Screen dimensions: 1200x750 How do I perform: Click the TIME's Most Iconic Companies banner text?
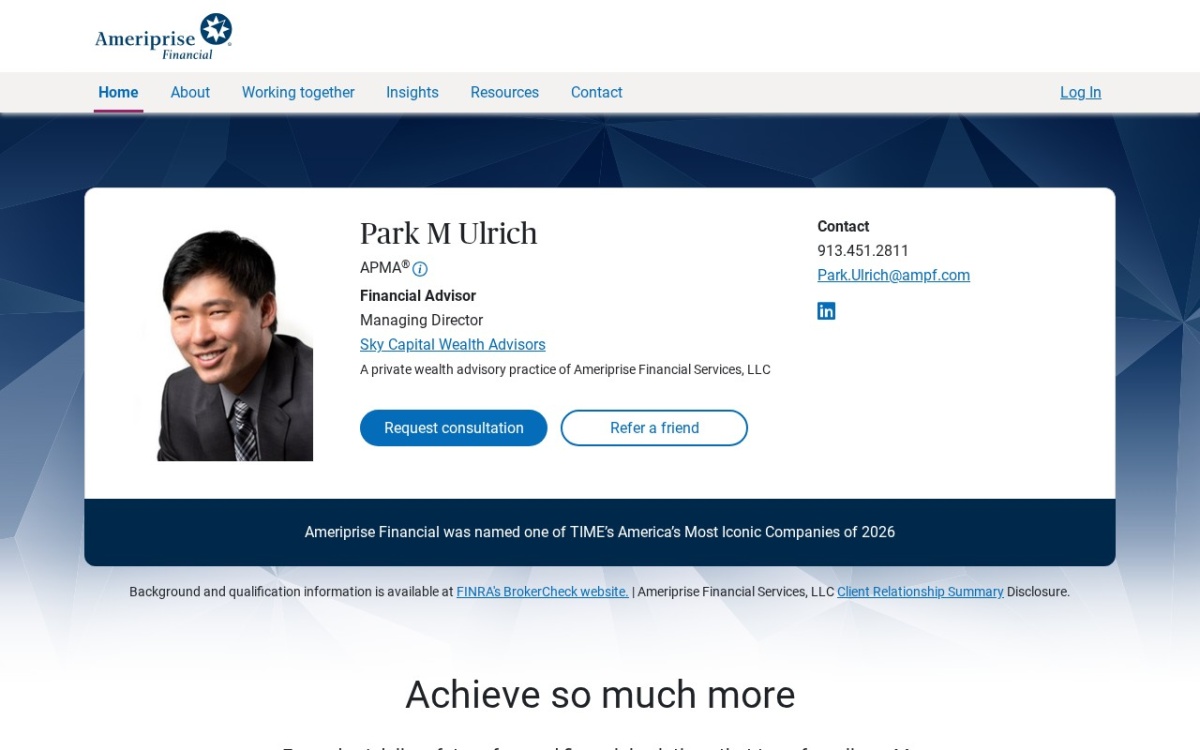click(600, 532)
